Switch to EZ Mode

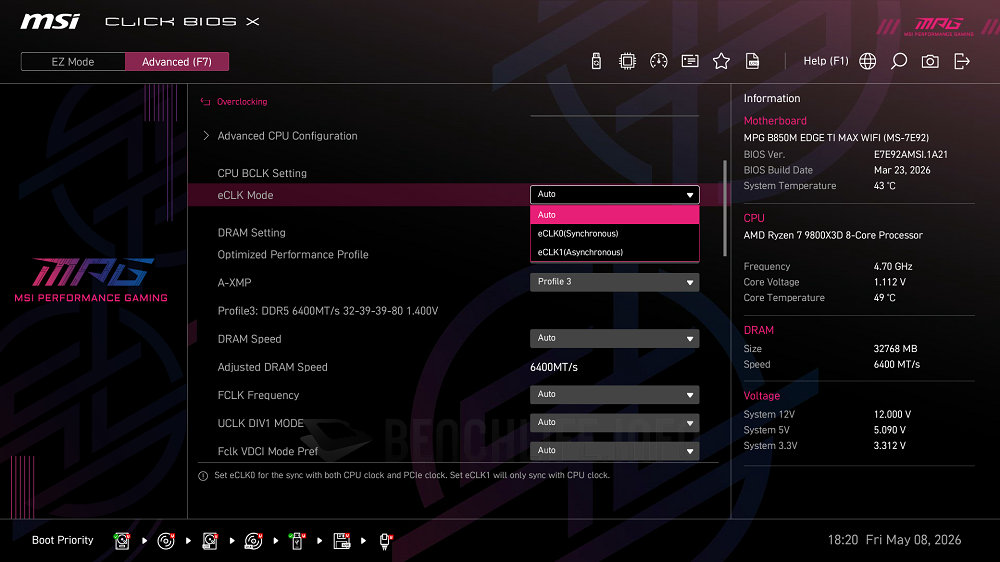(73, 62)
